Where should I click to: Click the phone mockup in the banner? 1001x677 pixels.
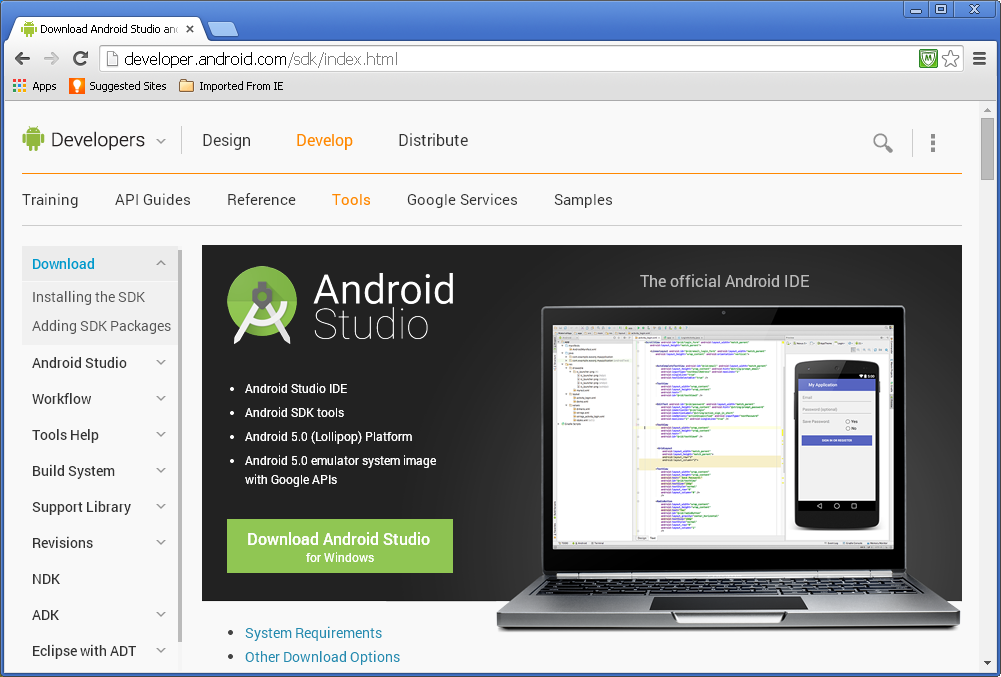[837, 445]
